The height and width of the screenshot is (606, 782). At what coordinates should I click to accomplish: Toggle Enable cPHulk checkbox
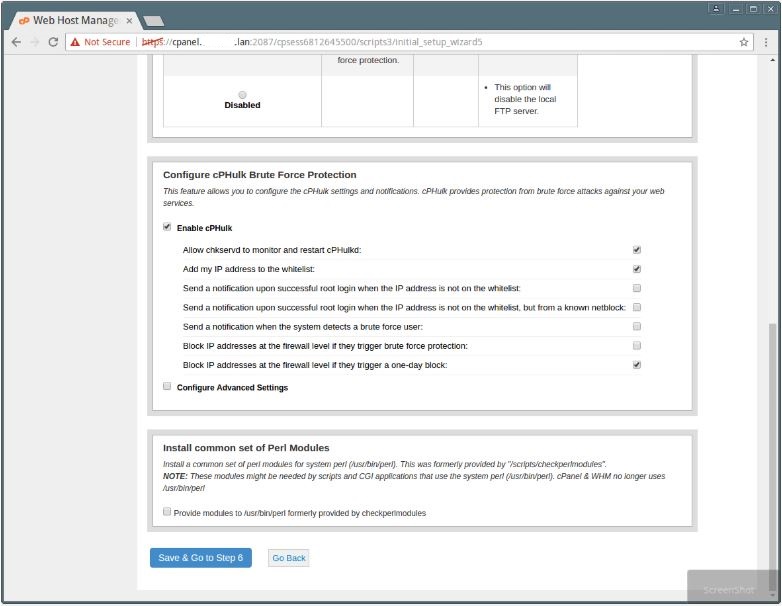click(x=167, y=227)
